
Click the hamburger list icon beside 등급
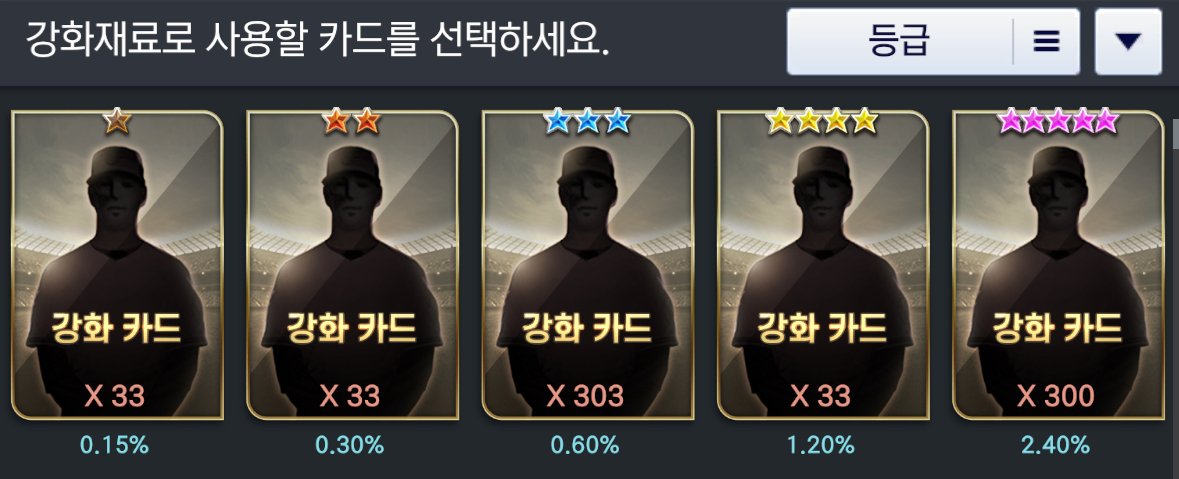point(1046,42)
